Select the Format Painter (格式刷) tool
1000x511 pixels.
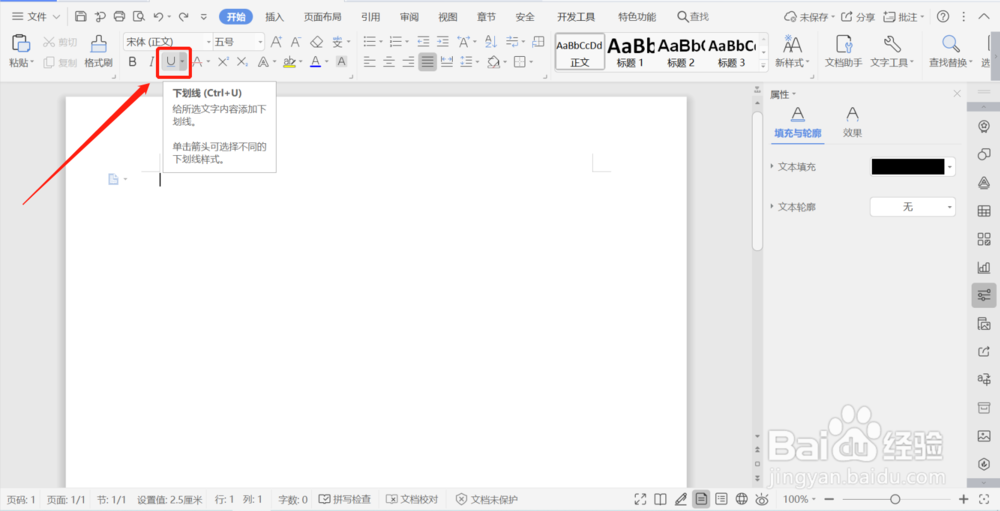[x=99, y=51]
